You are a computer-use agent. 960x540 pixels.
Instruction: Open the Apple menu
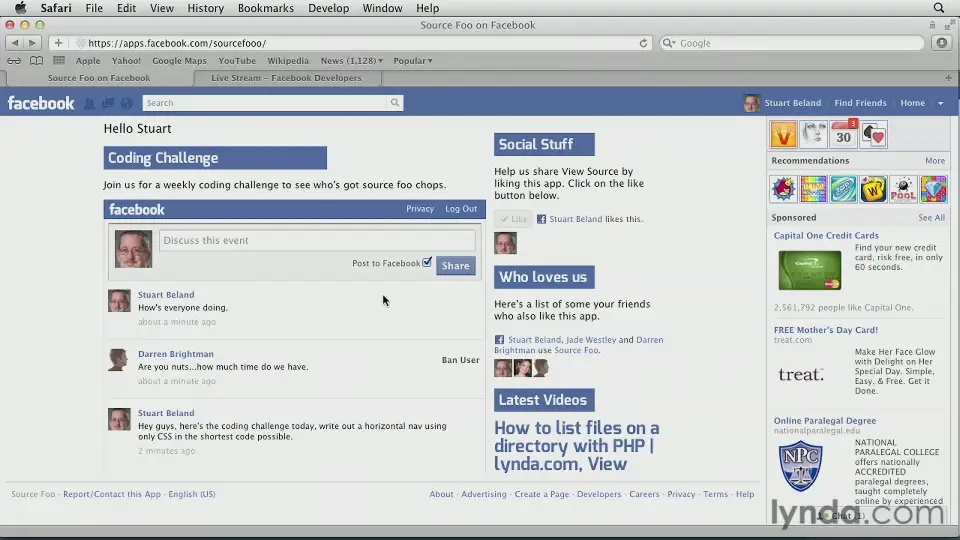pos(20,8)
